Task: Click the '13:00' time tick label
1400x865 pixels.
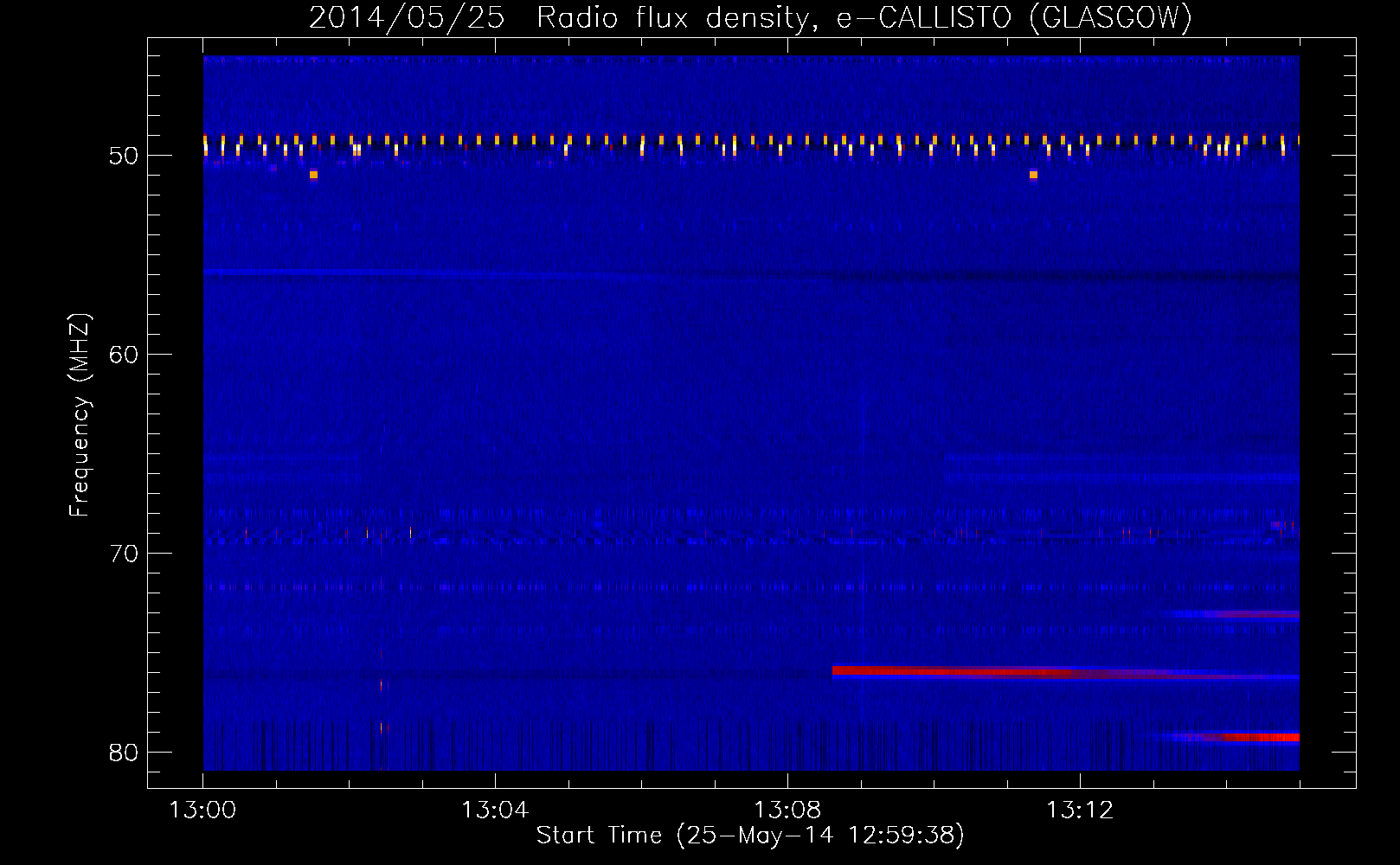Action: (x=202, y=811)
